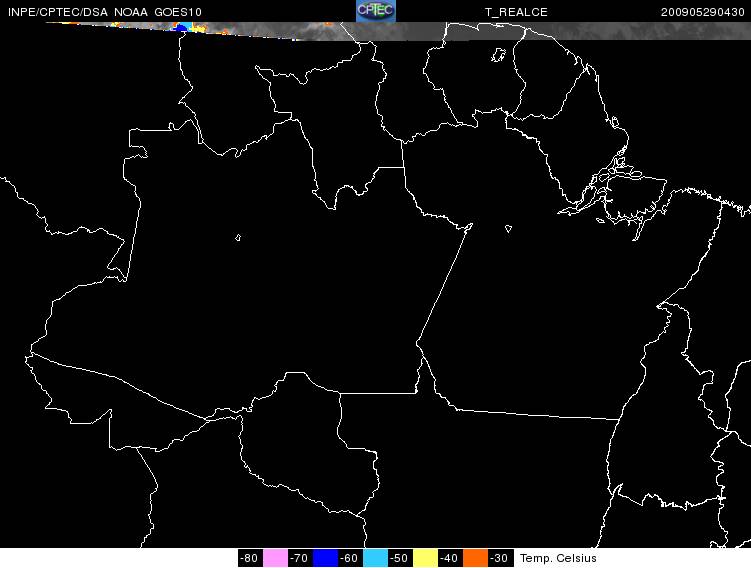Click the 200905290430 timestamp

(x=703, y=12)
